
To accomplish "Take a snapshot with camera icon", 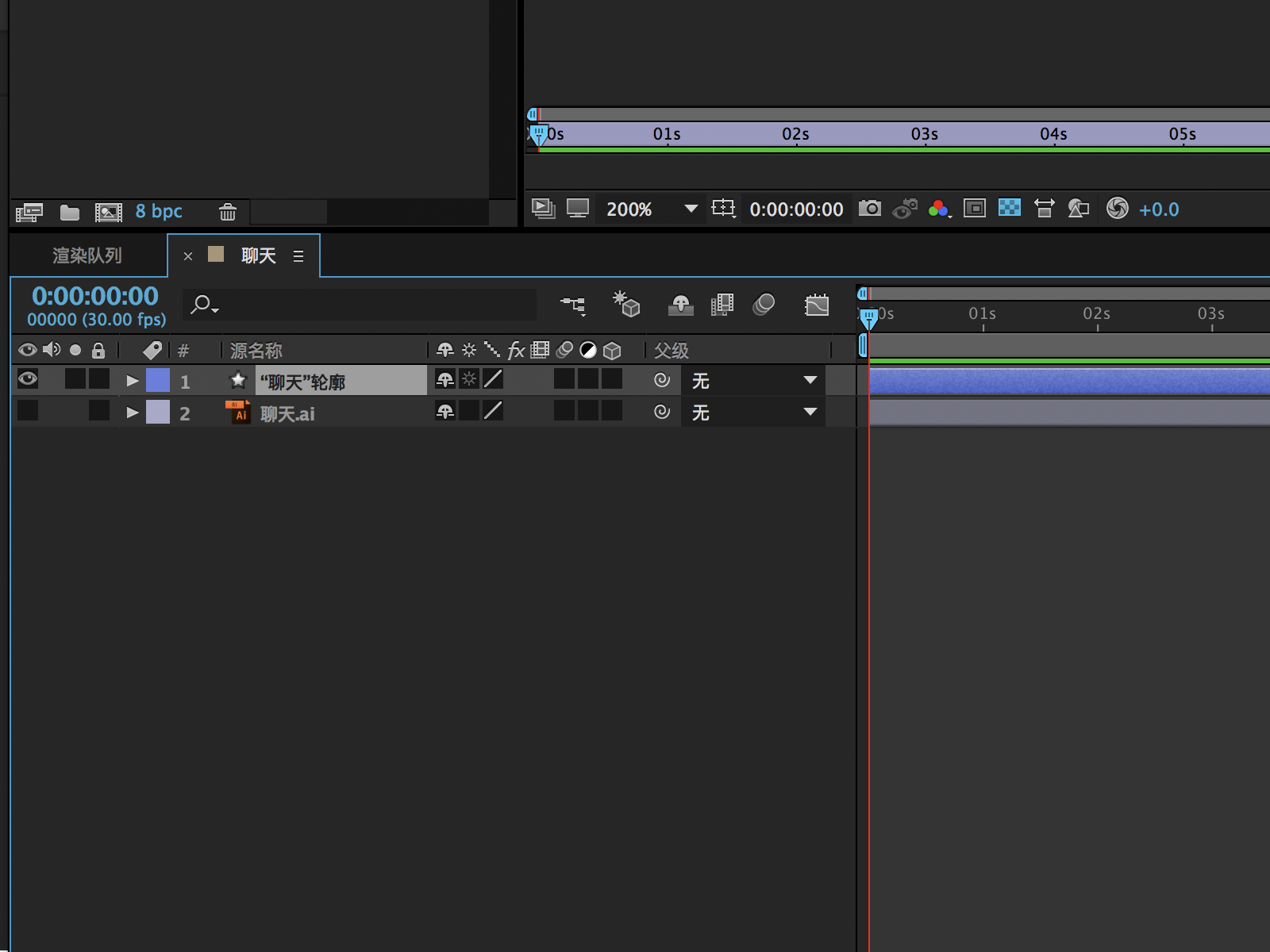I will click(870, 208).
